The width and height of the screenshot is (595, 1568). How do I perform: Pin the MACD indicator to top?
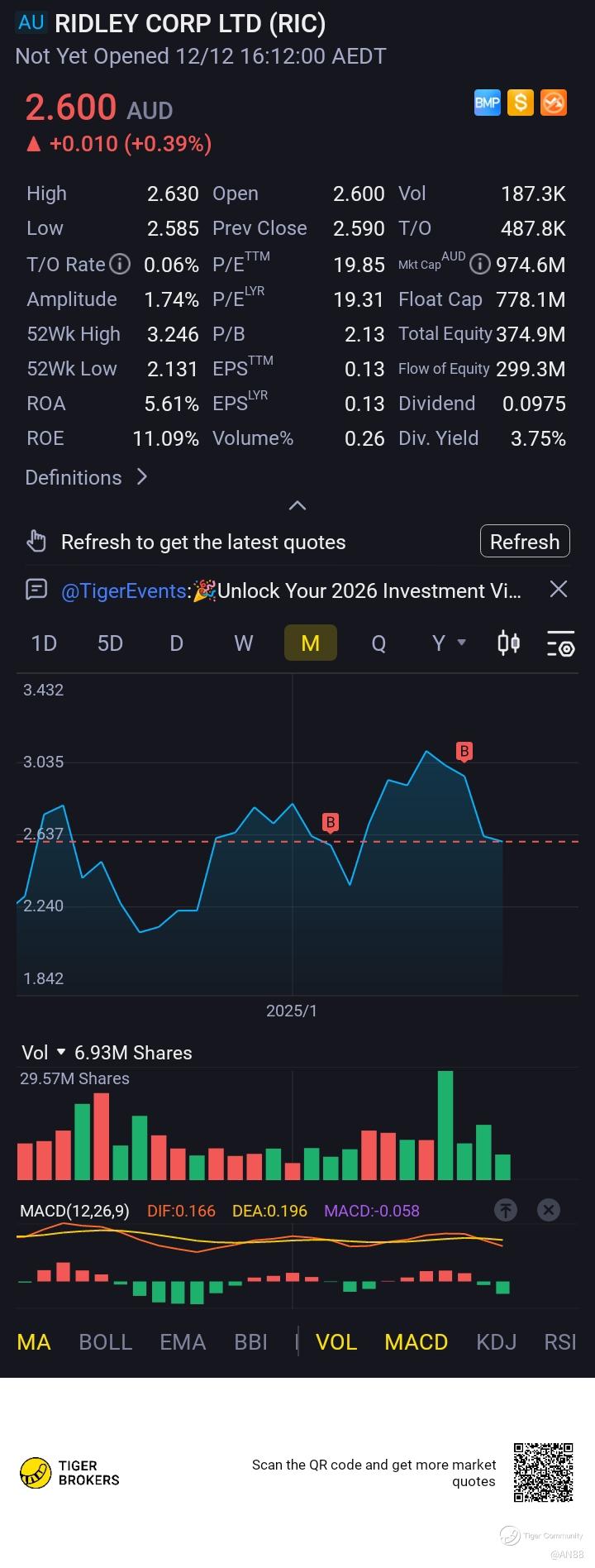[506, 1210]
